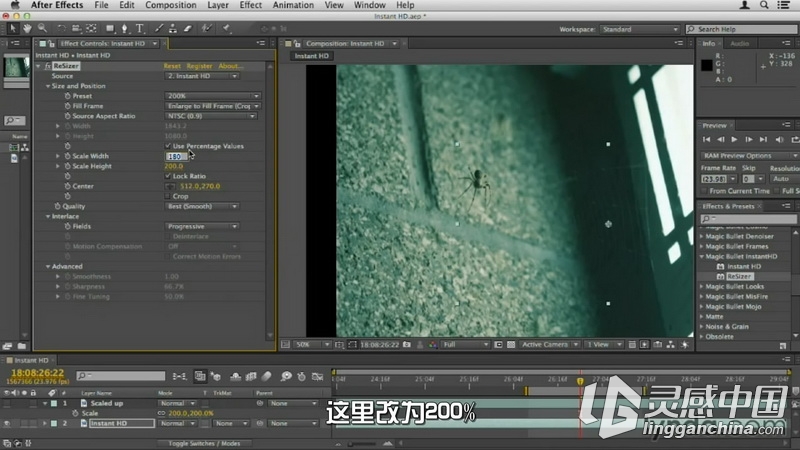Enable the Crop checkbox

coord(167,196)
